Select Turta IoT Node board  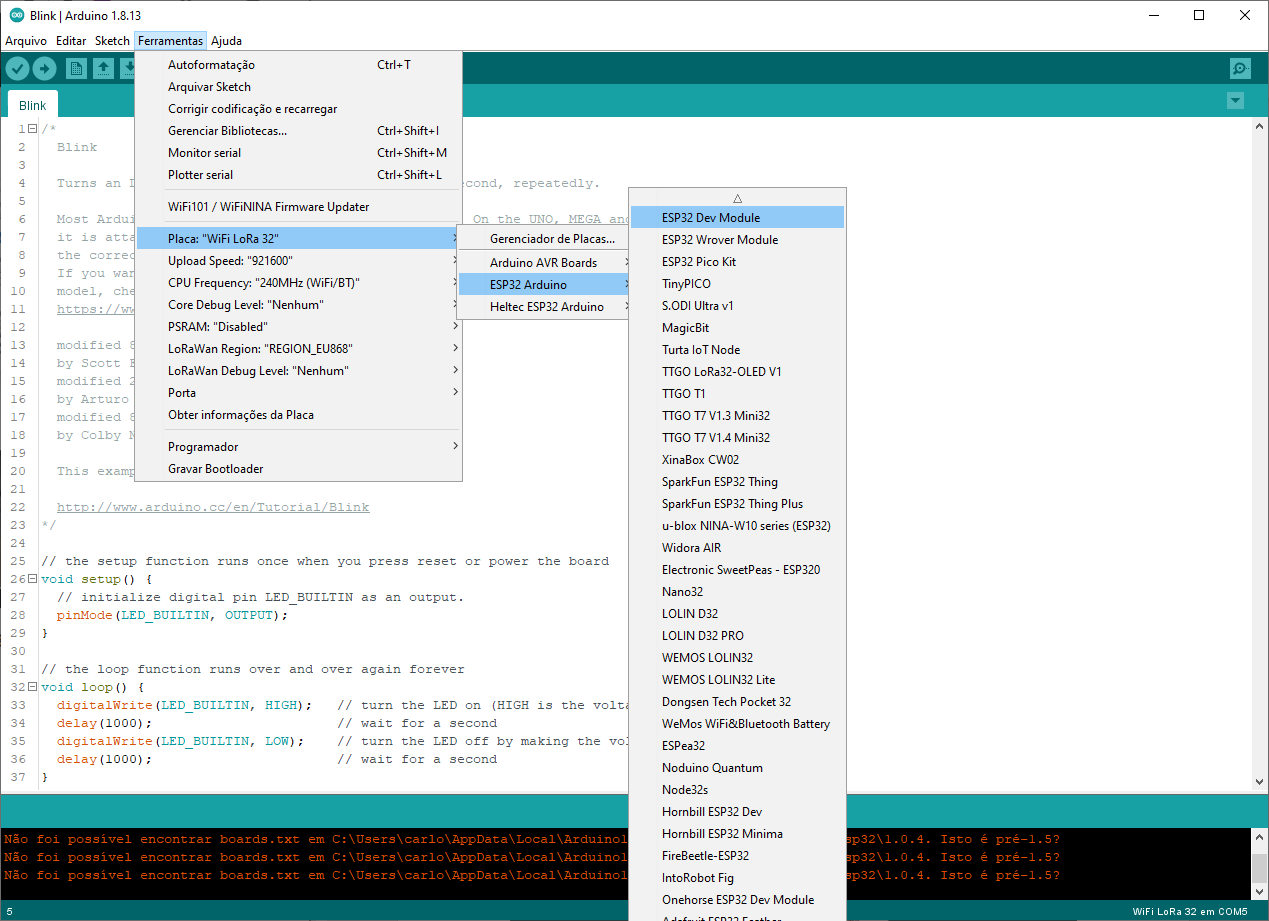point(738,350)
